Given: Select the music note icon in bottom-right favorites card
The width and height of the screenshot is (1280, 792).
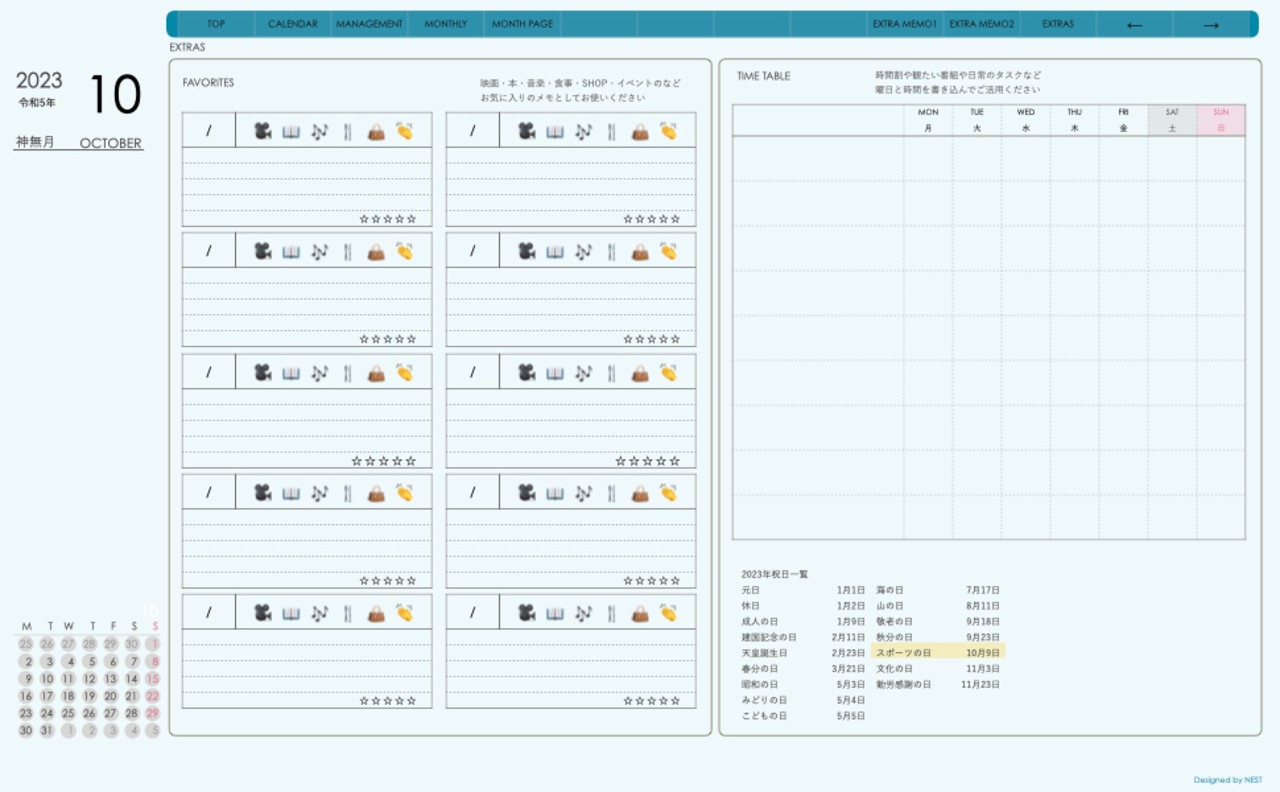Looking at the screenshot, I should pos(583,612).
